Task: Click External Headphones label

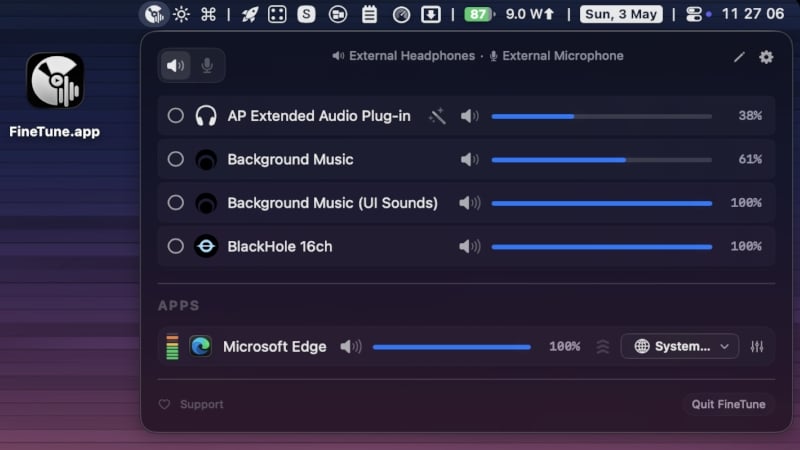Action: [412, 56]
